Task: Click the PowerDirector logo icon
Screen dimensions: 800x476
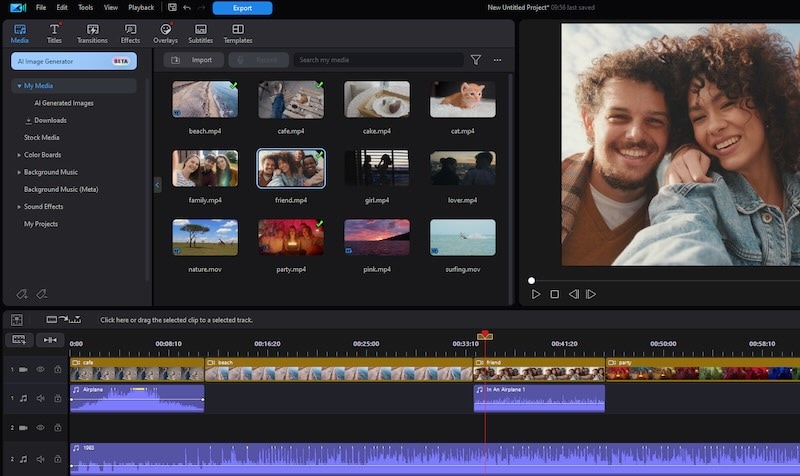Action: coord(18,8)
